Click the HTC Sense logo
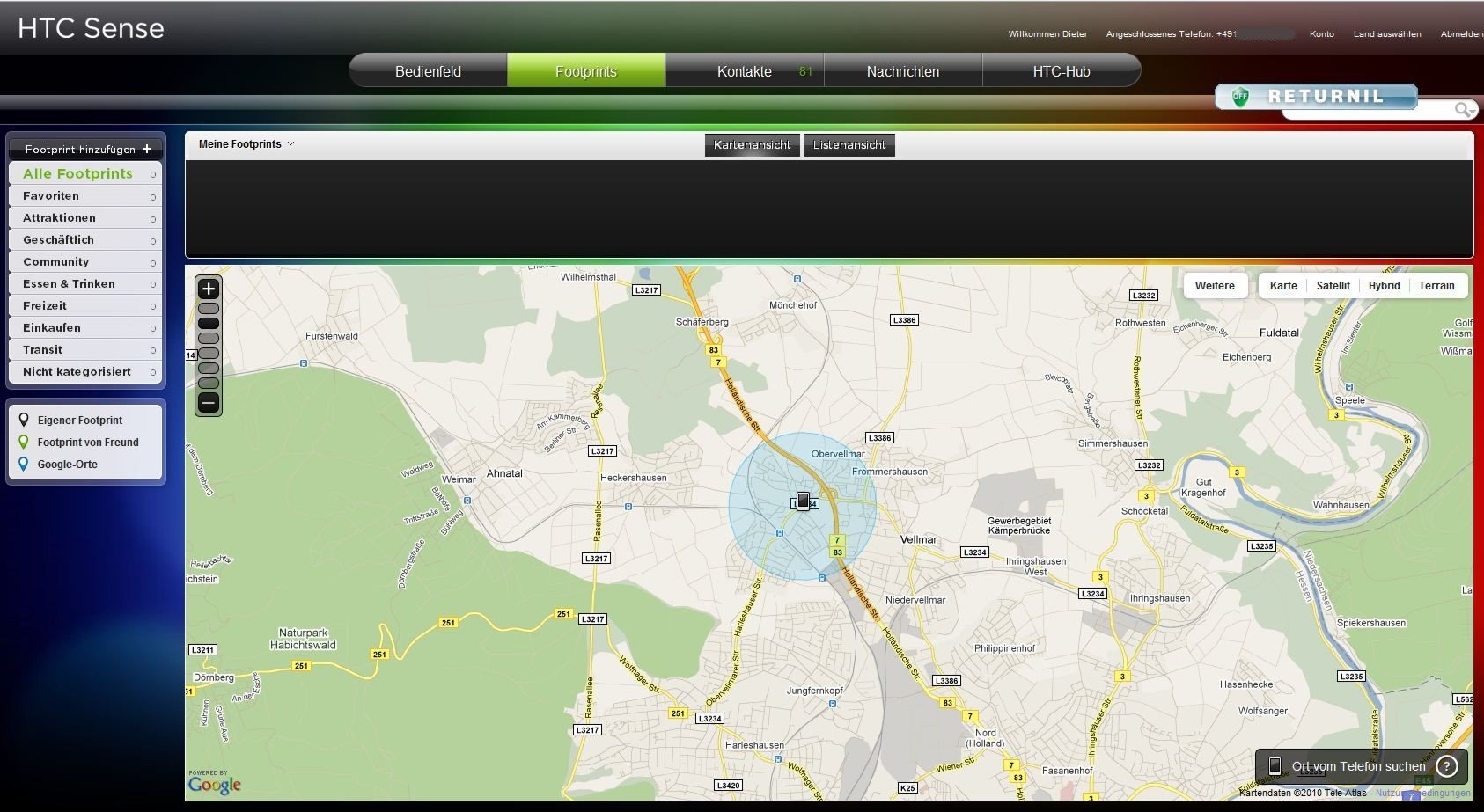This screenshot has width=1484, height=812. coord(91,28)
